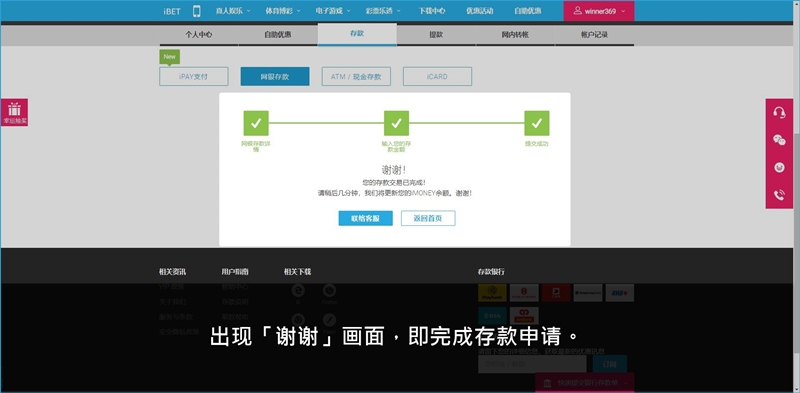This screenshot has width=800, height=393.
Task: Choose the ATM / 现金存款 method
Action: coord(356,77)
